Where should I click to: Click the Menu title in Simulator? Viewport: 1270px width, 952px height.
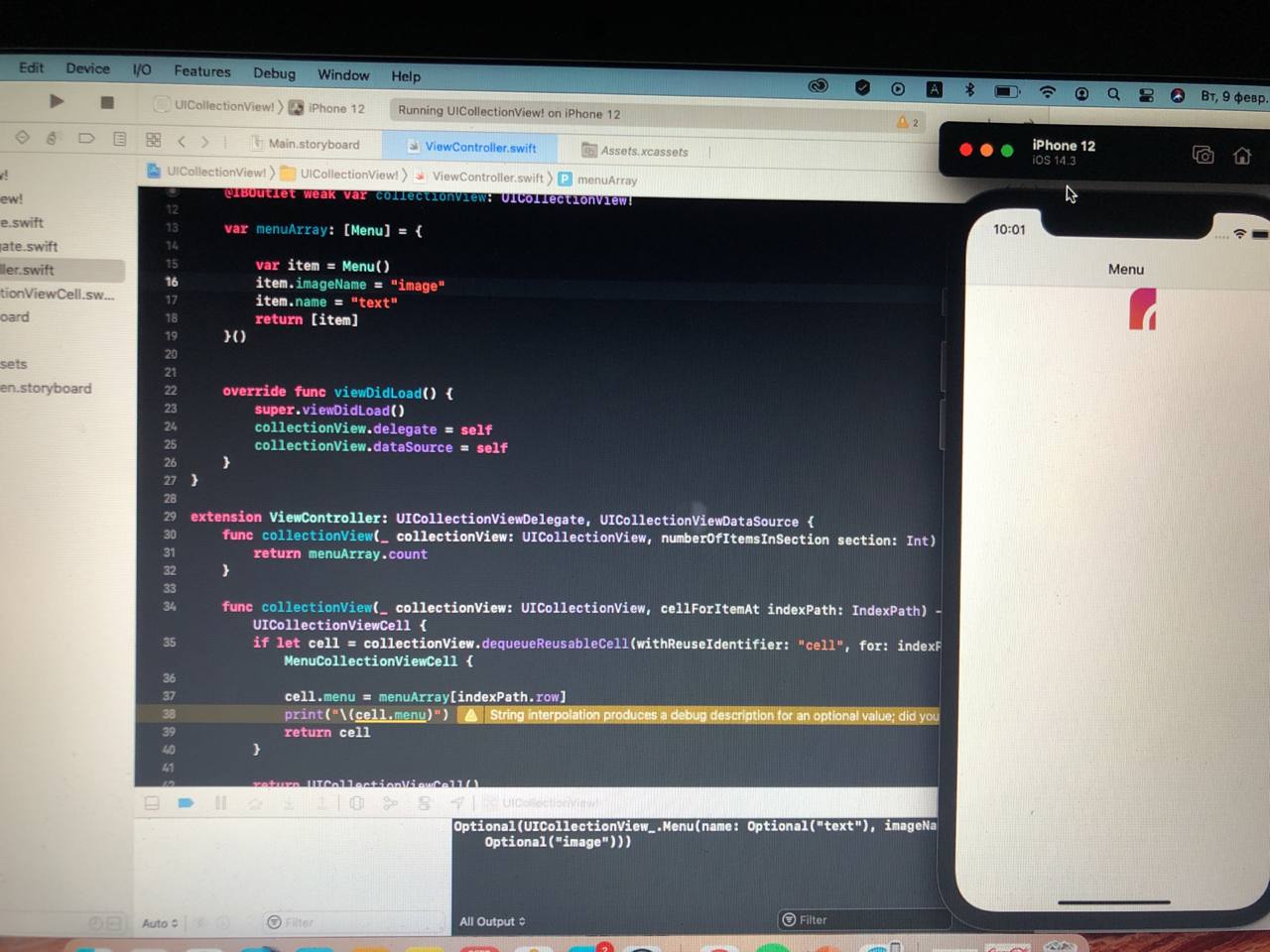tap(1126, 269)
